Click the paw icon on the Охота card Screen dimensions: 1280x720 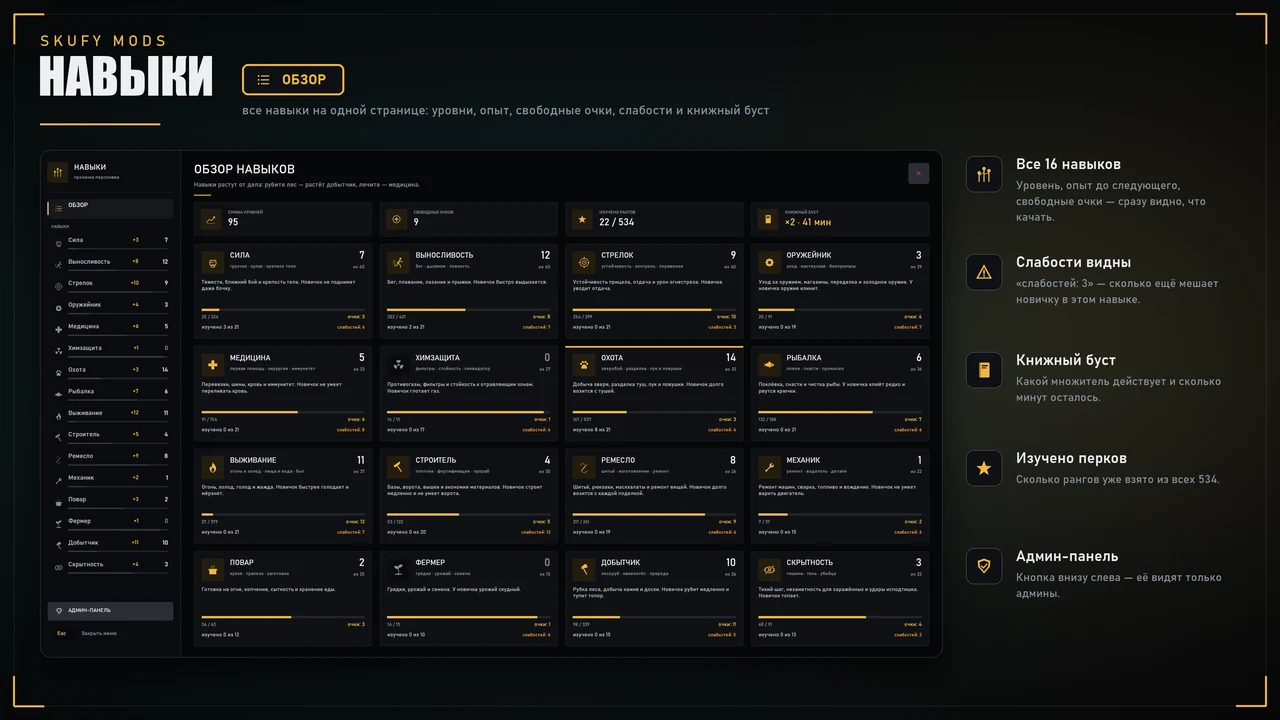[584, 365]
